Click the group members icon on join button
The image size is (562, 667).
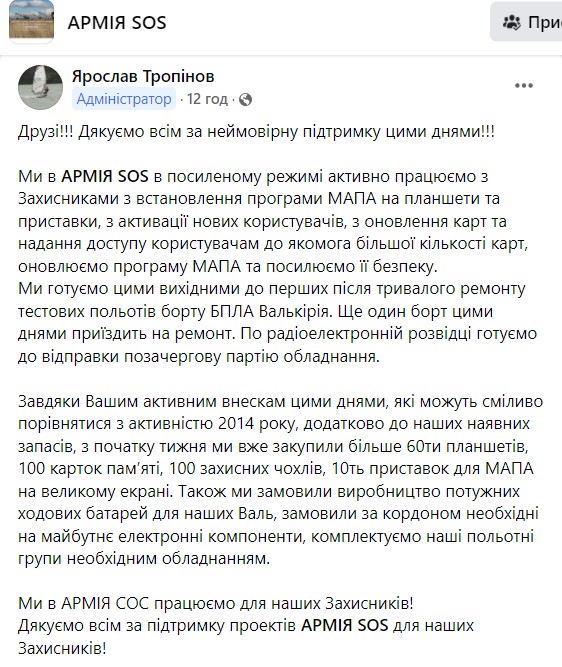pyautogui.click(x=511, y=22)
